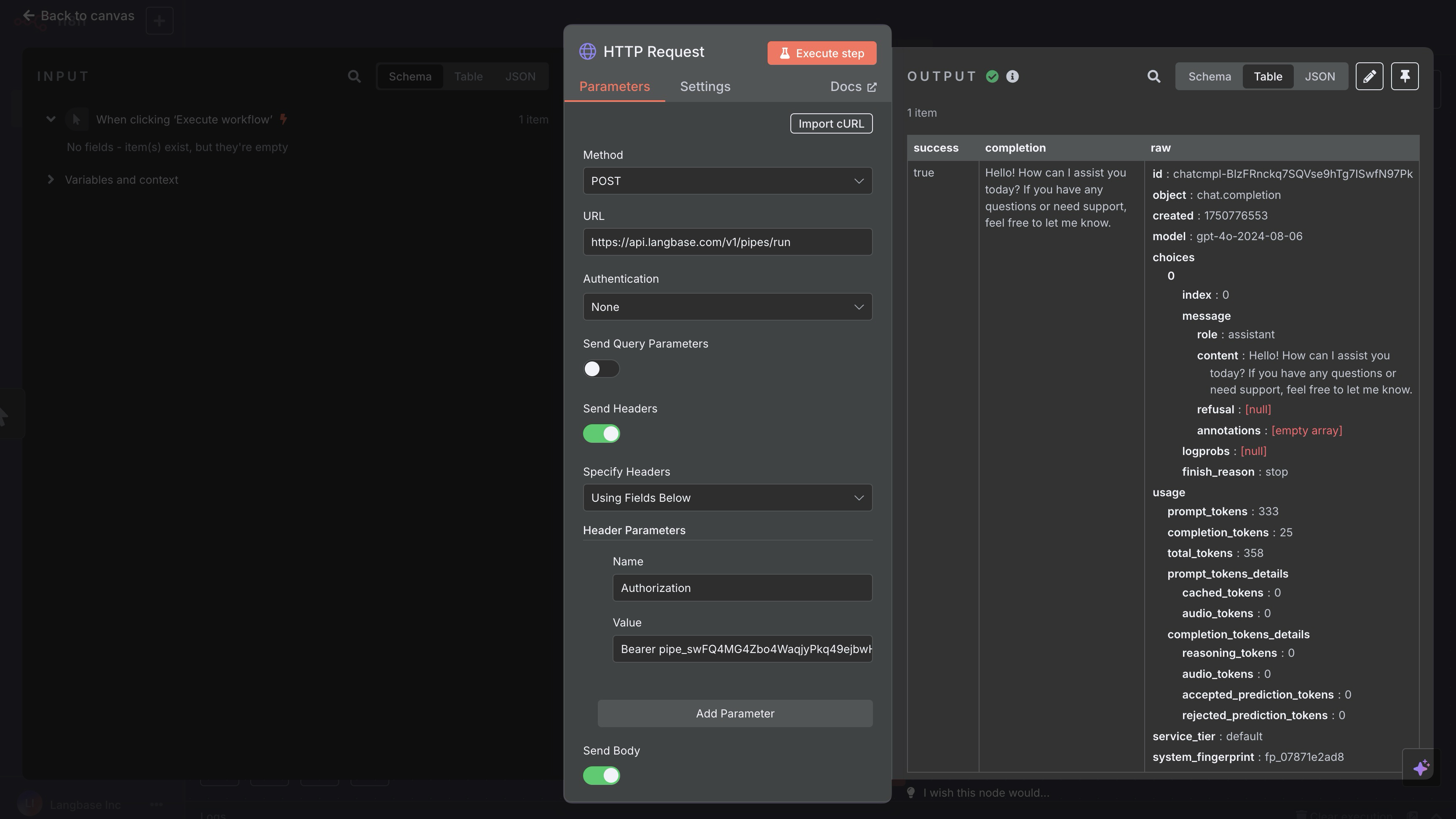
Task: Click the input panel search icon
Action: coord(354,76)
